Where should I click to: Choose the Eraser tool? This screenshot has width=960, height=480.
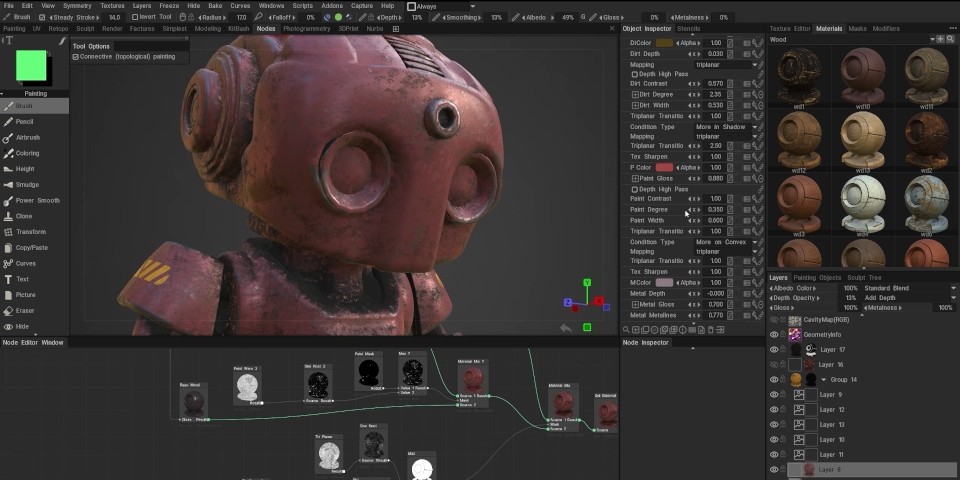[34, 311]
